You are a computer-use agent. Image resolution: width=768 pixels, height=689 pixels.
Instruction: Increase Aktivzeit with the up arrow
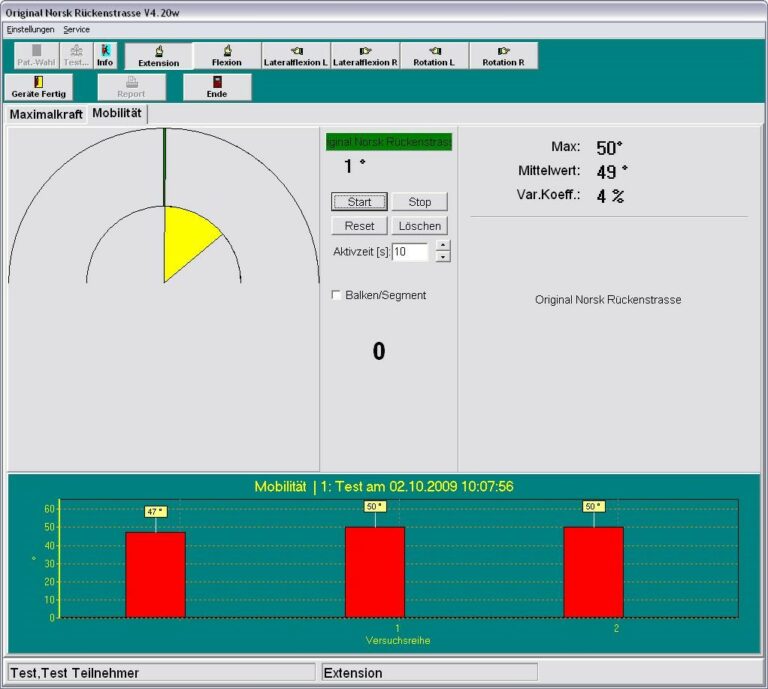pyautogui.click(x=443, y=246)
